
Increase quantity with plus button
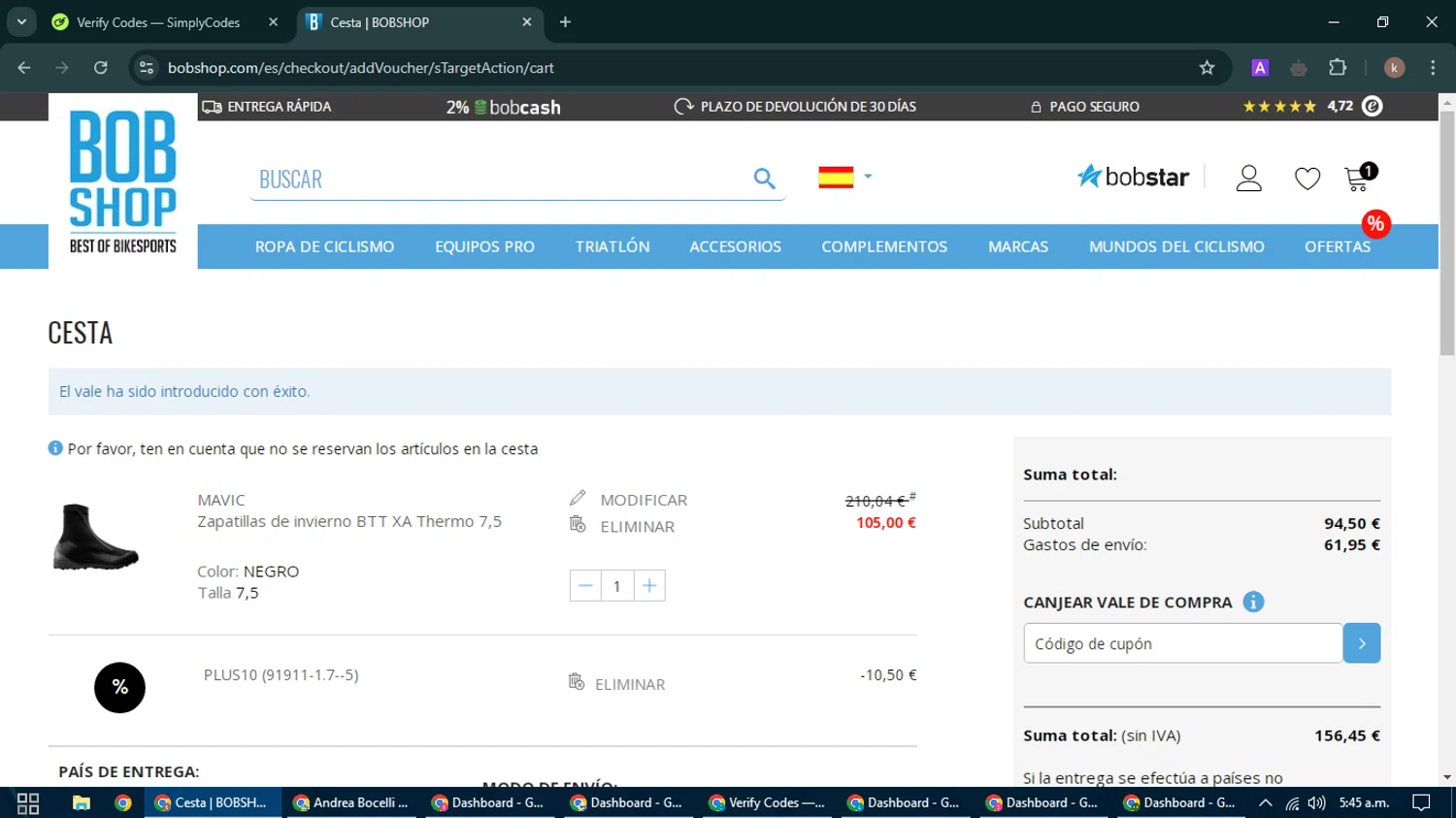pyautogui.click(x=649, y=586)
